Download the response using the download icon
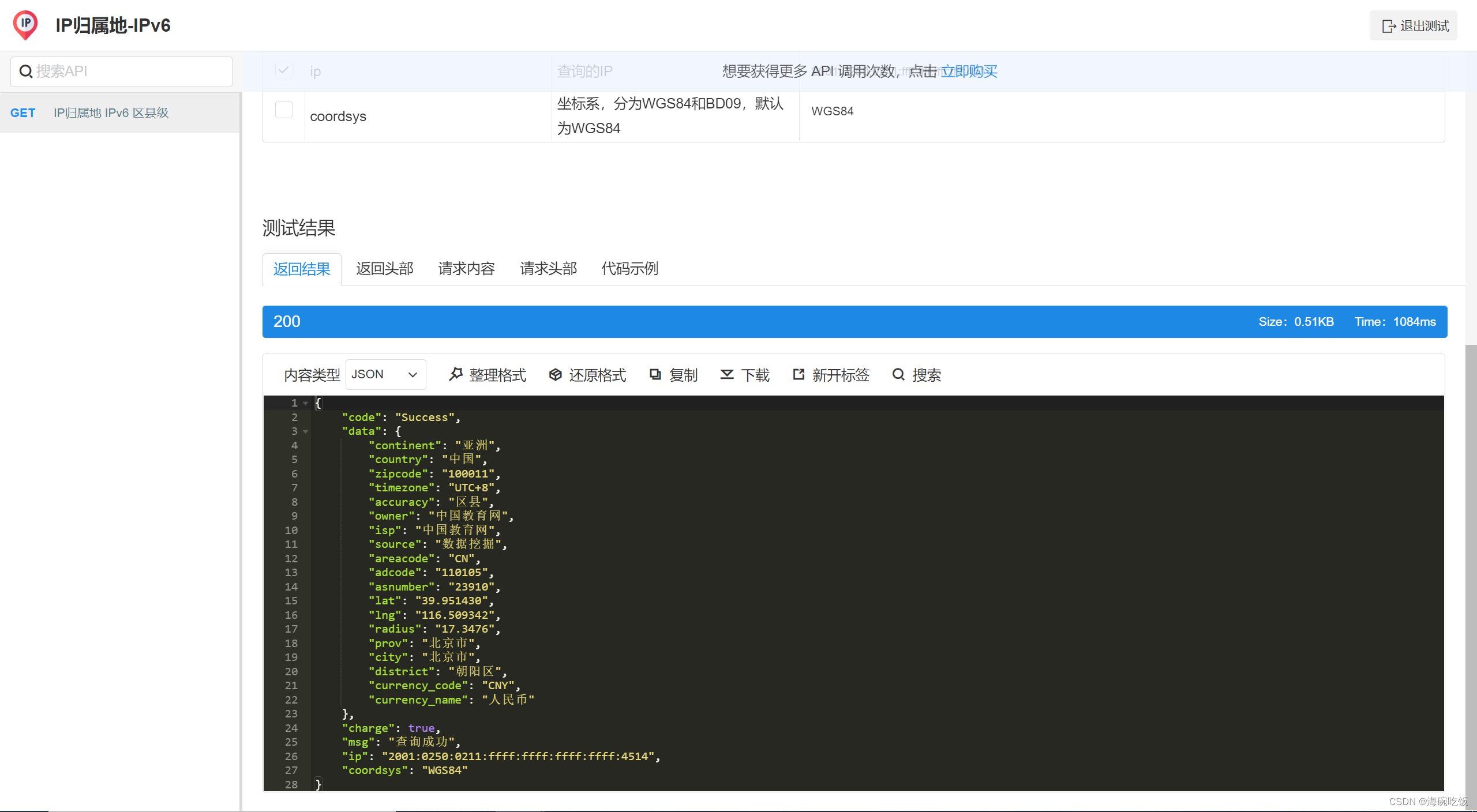The height and width of the screenshot is (812, 1477). pyautogui.click(x=727, y=374)
